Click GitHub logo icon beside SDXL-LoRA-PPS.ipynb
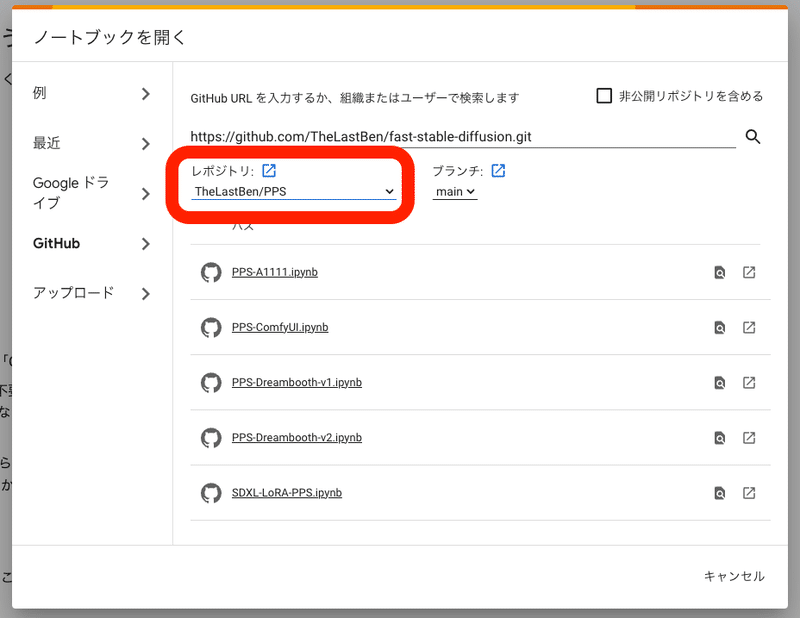800x618 pixels. [x=211, y=493]
